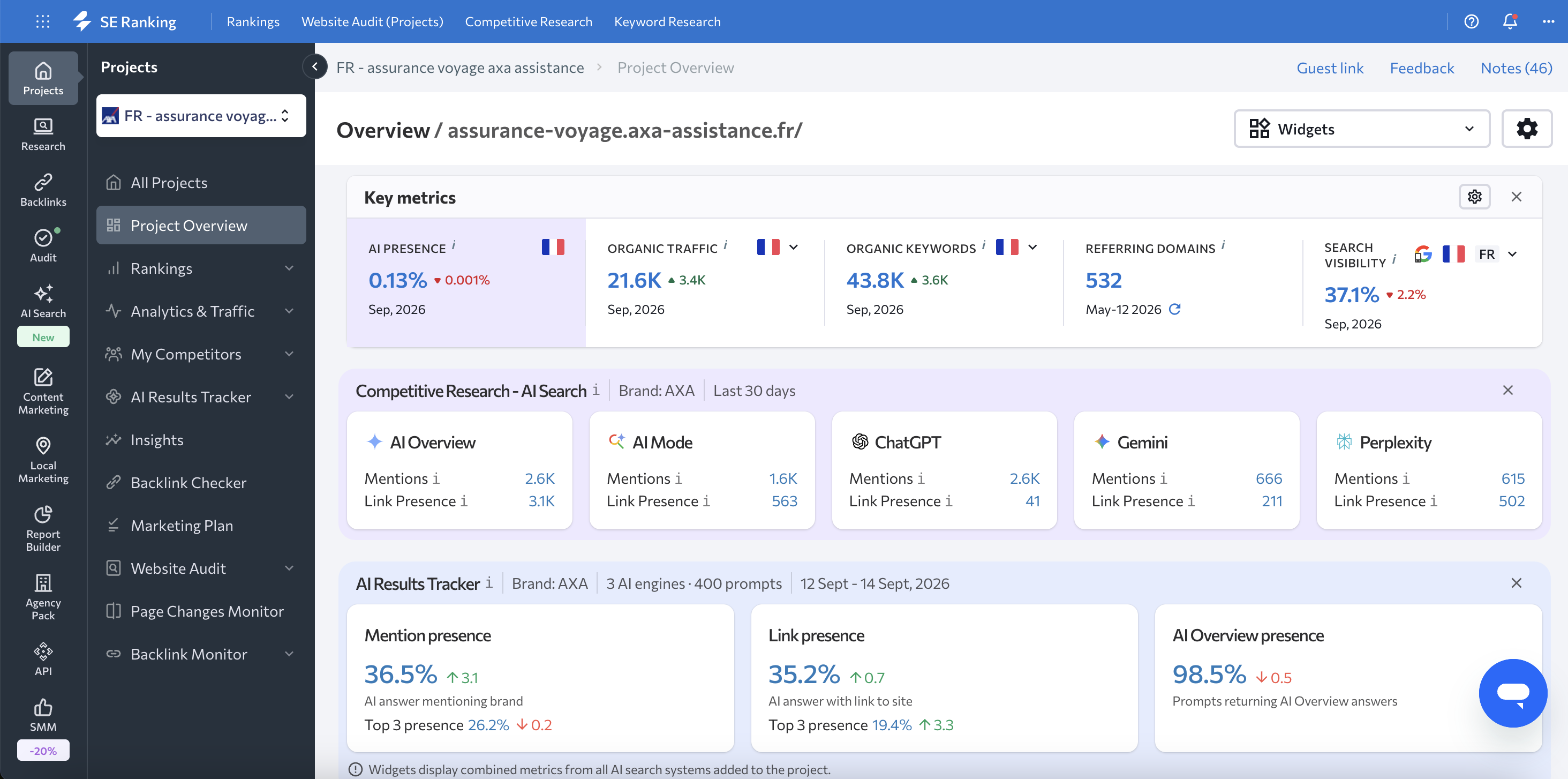
Task: Open Audit in the left icon rail
Action: (x=43, y=245)
